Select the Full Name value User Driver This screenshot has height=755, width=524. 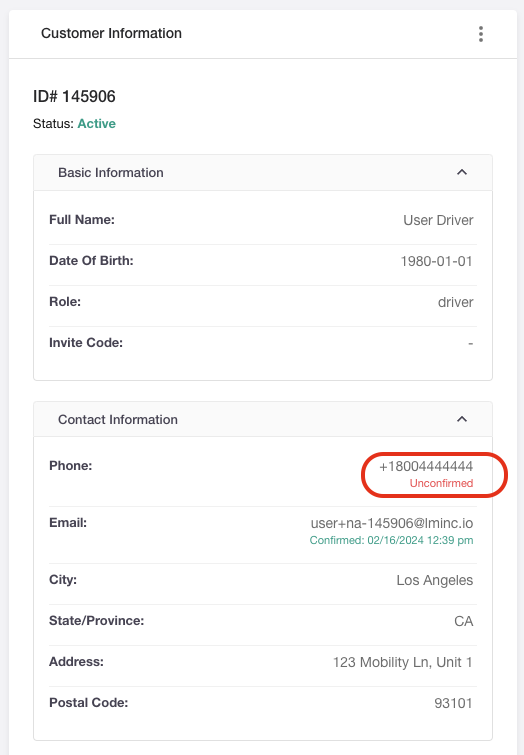[x=438, y=220]
